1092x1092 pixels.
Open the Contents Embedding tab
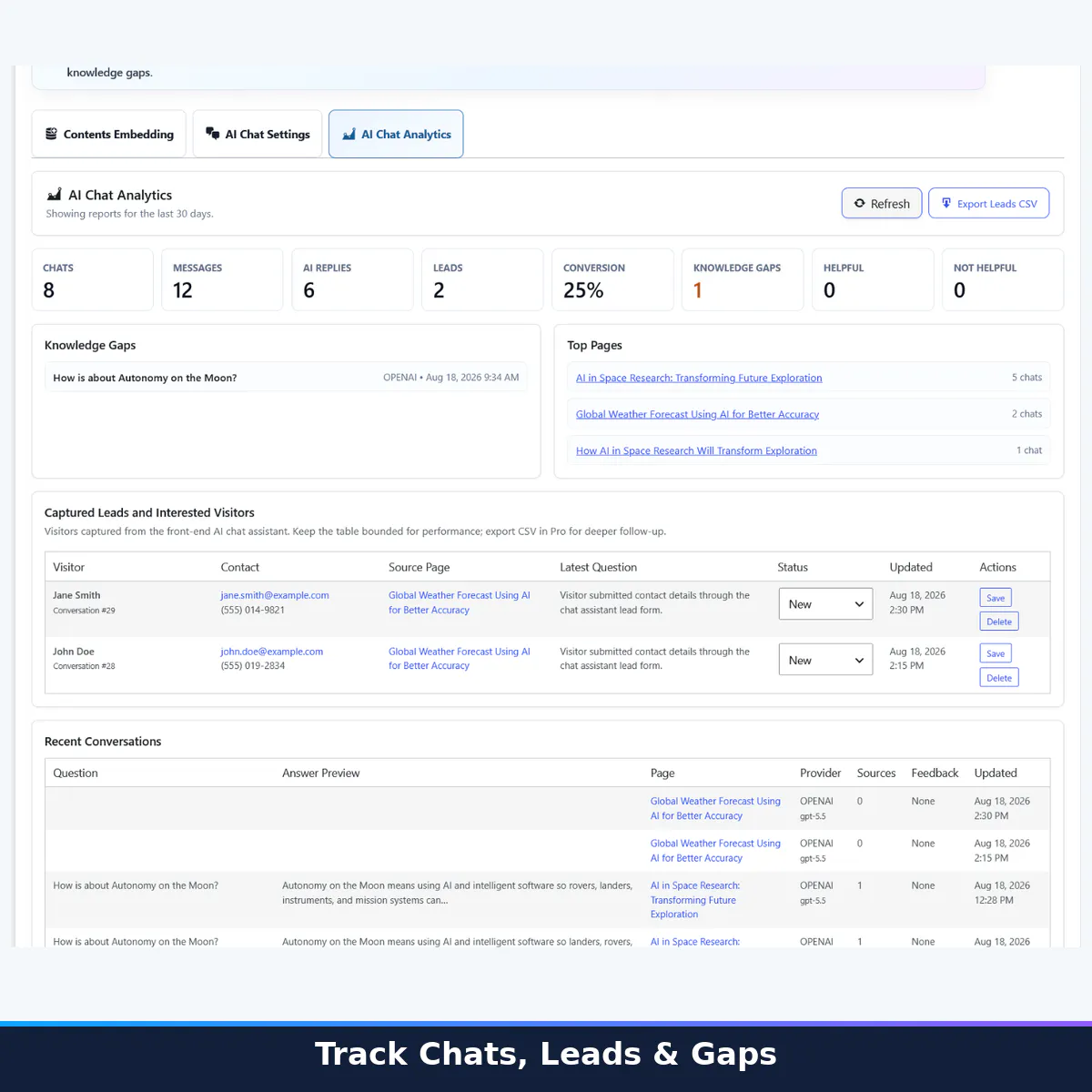109,134
